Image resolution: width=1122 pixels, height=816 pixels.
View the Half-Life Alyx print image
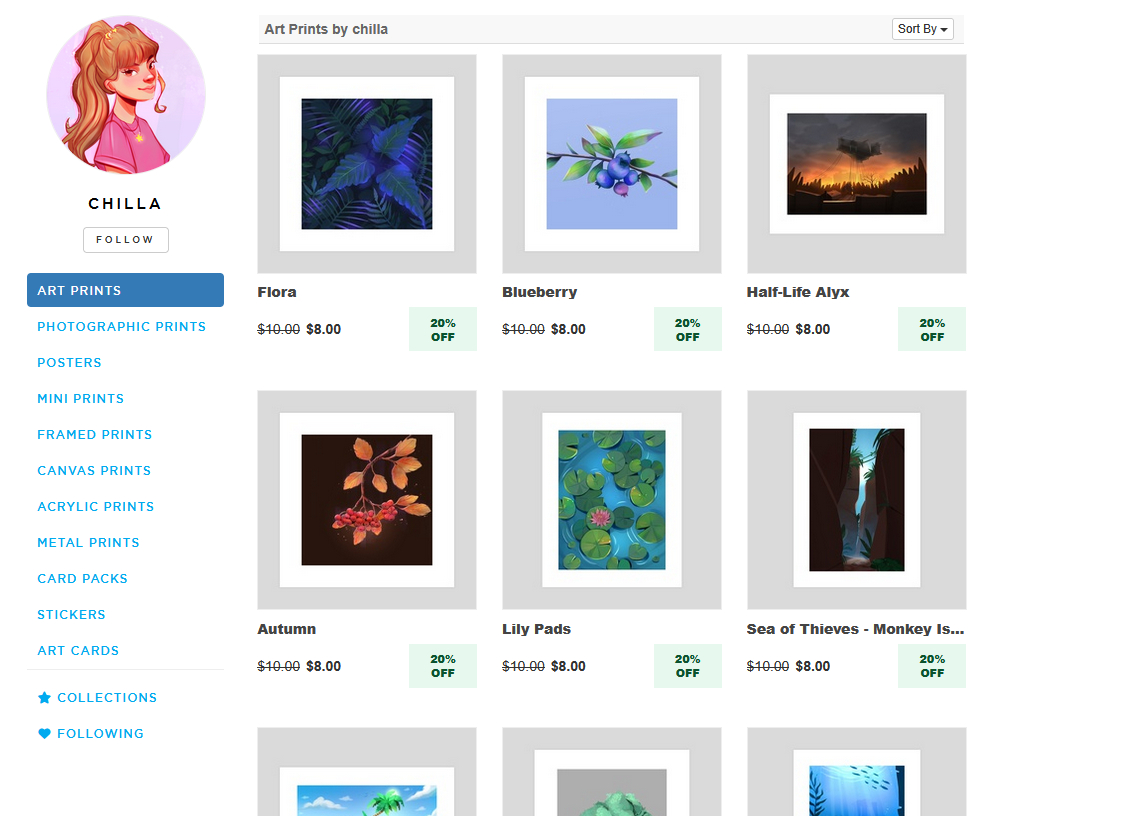click(857, 164)
